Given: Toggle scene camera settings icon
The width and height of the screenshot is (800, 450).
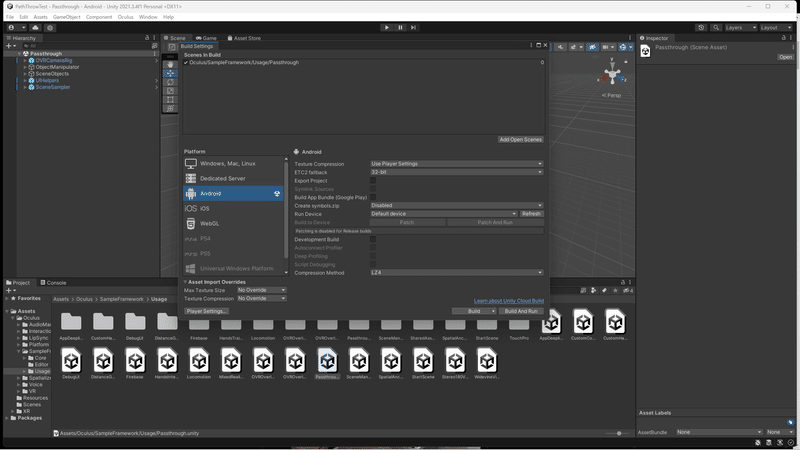Looking at the screenshot, I should coord(607,47).
